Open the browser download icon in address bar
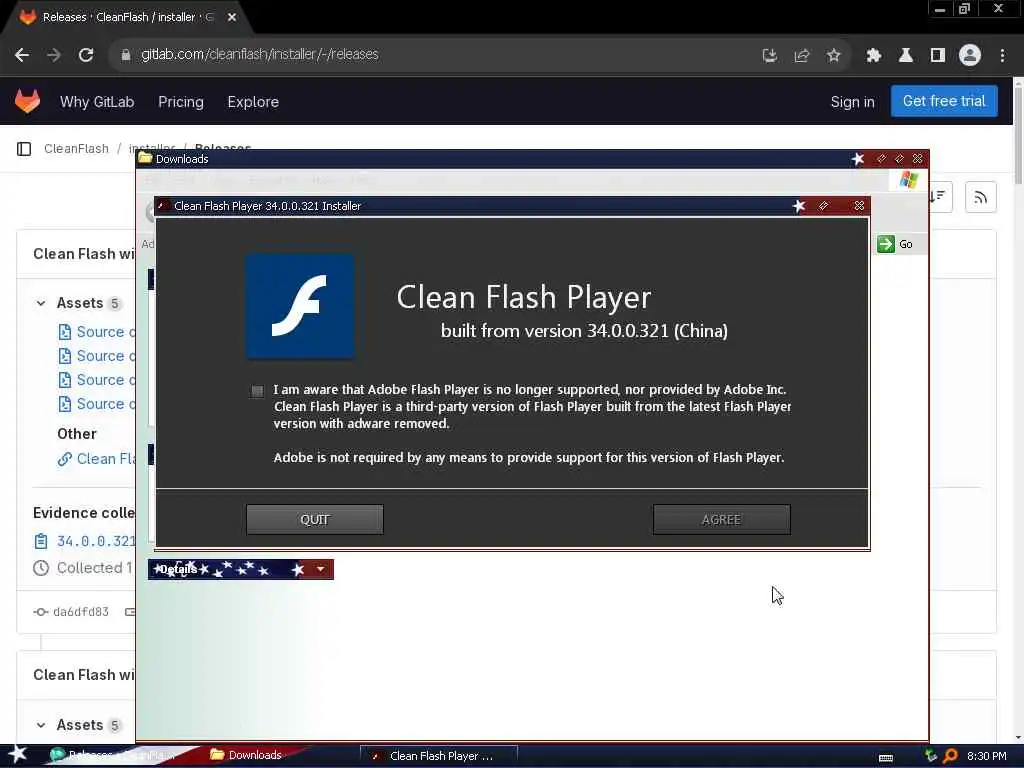Screen dimensions: 1024x768 tap(770, 56)
